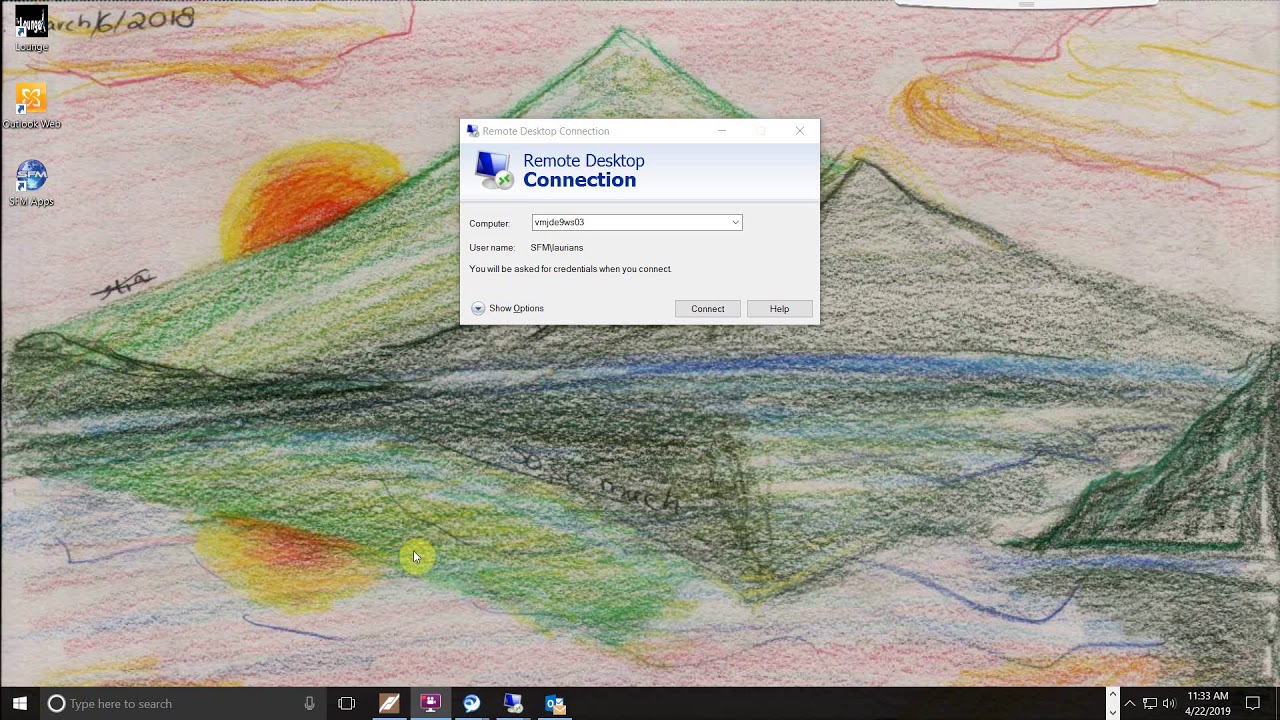Image resolution: width=1280 pixels, height=720 pixels.
Task: Click the network tray icon
Action: pos(1150,703)
